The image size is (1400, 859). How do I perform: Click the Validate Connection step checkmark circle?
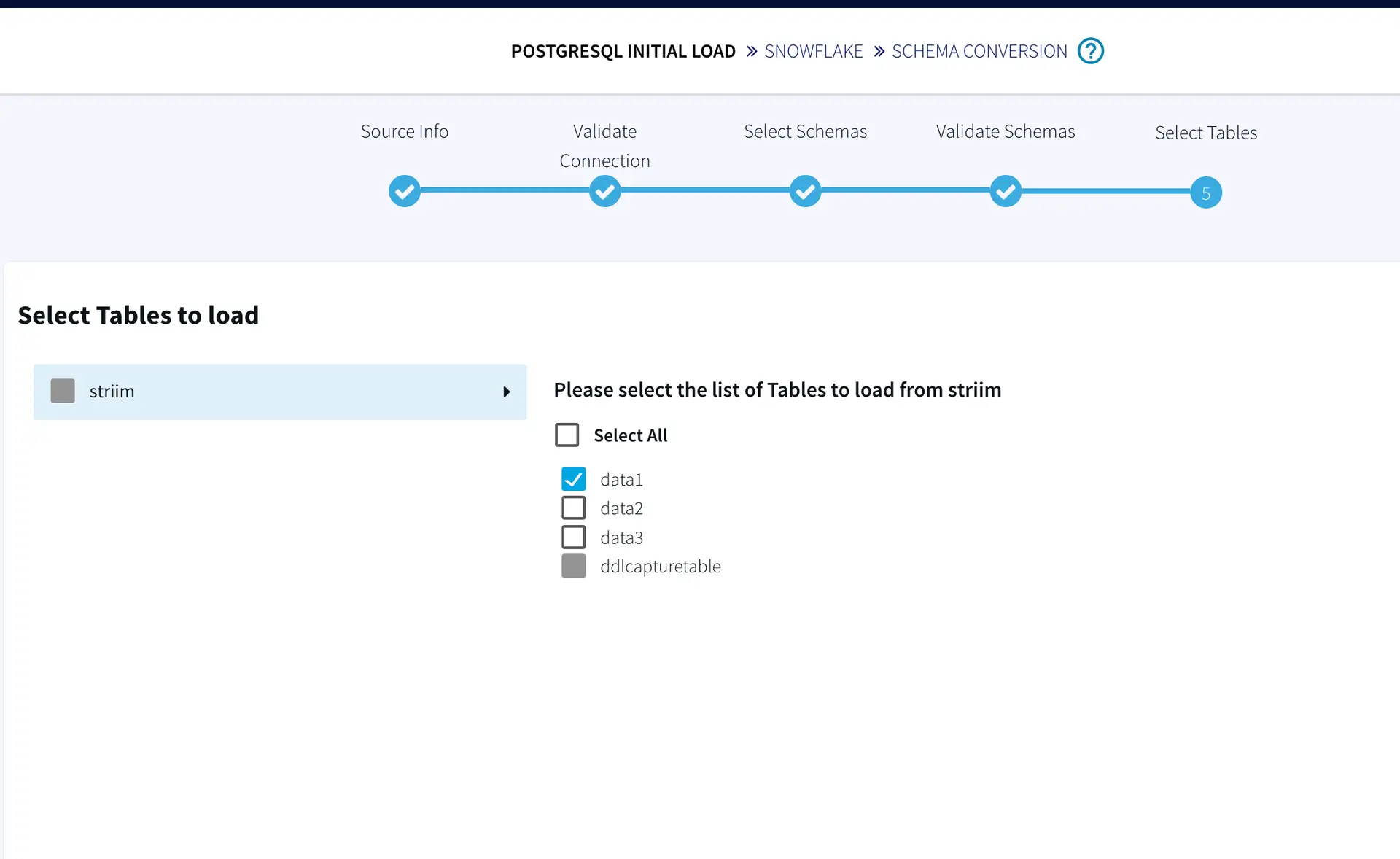[604, 191]
